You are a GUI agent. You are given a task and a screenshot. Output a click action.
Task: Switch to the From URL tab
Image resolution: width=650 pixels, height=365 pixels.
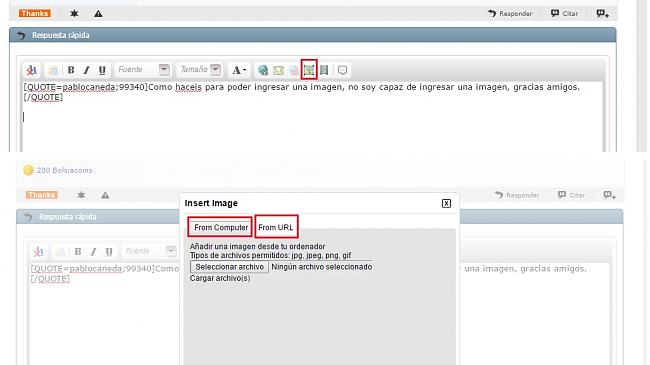(276, 227)
